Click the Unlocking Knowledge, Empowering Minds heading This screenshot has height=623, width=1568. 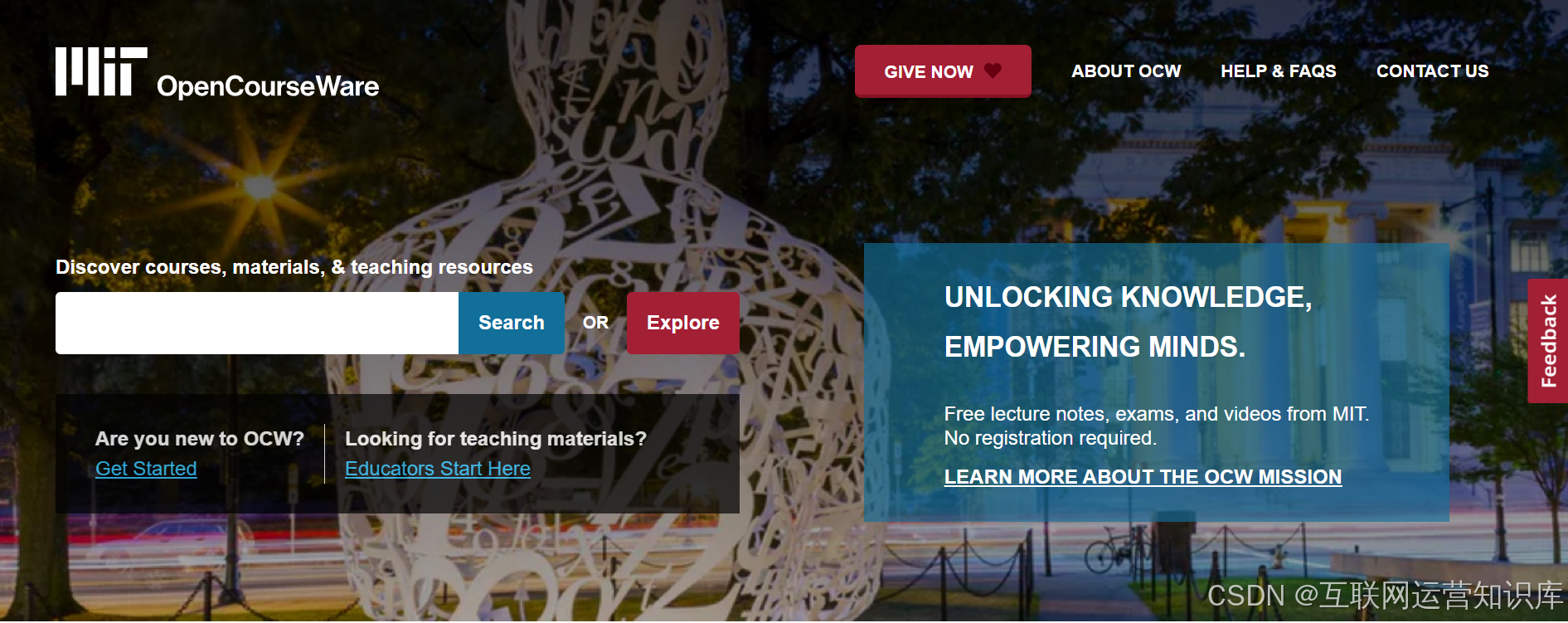point(1129,322)
